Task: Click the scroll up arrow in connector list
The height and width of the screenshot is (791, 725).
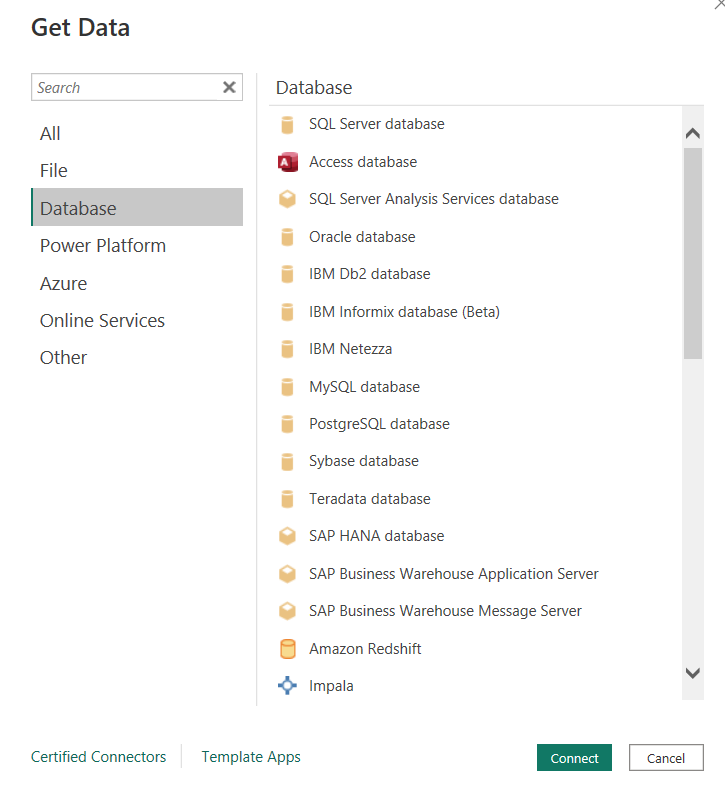Action: pos(692,133)
